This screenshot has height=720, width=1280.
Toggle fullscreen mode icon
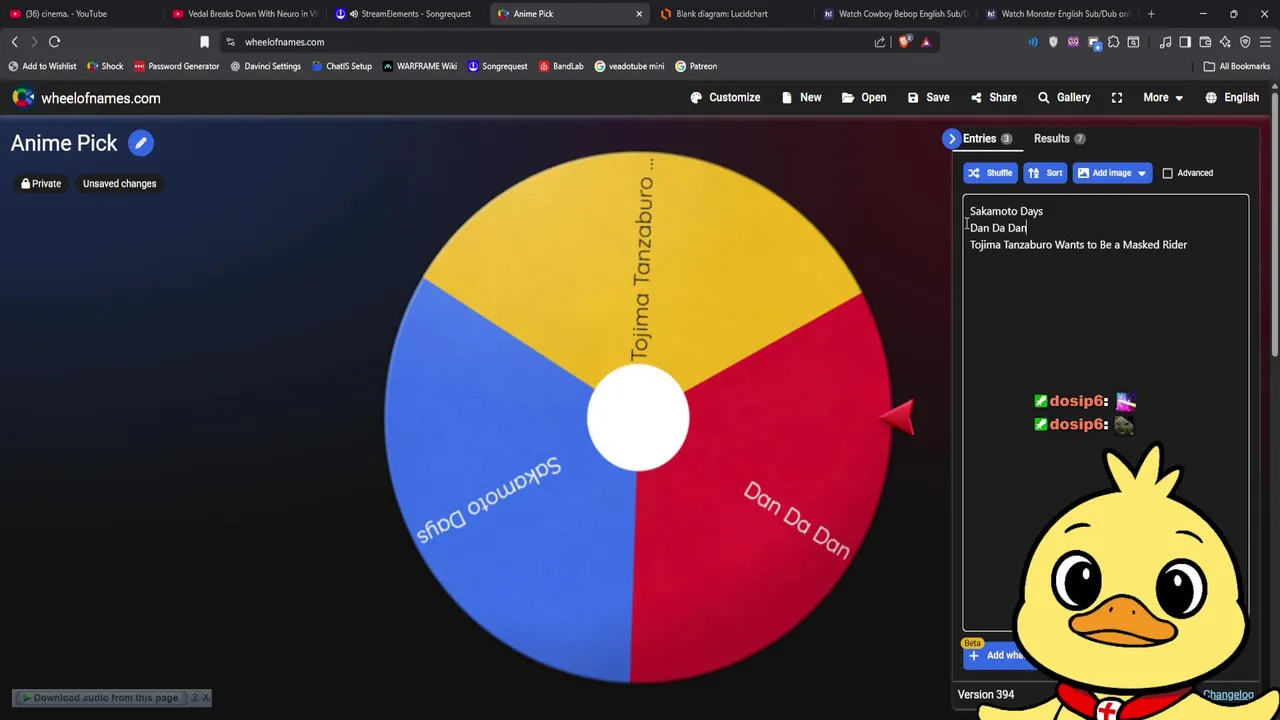click(x=1117, y=98)
